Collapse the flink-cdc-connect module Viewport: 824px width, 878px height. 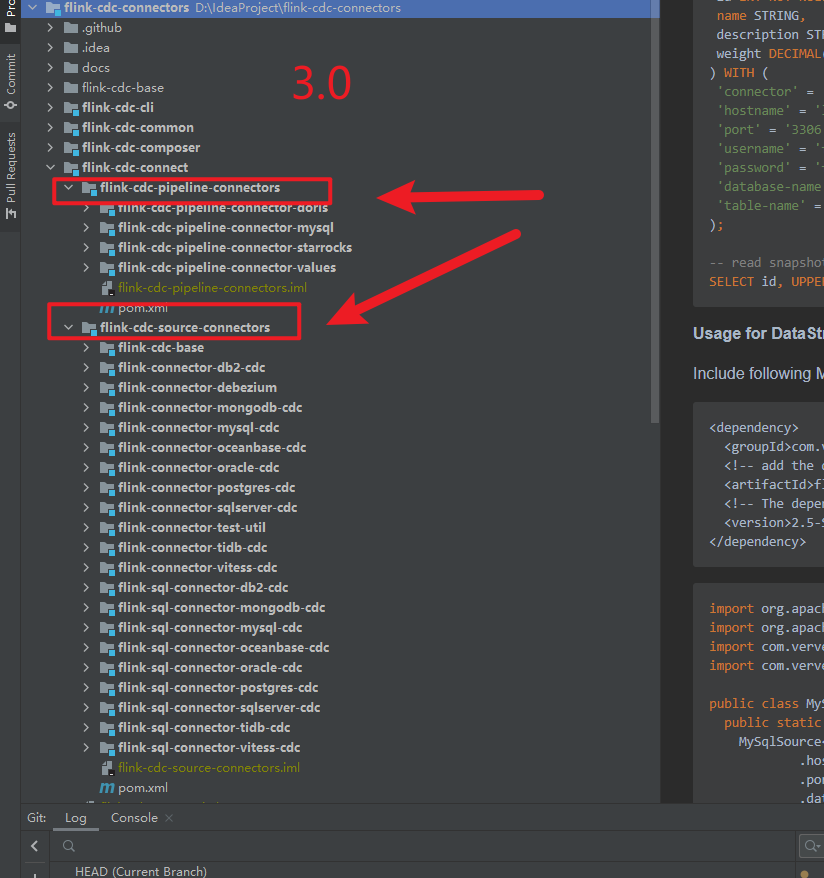(x=50, y=167)
